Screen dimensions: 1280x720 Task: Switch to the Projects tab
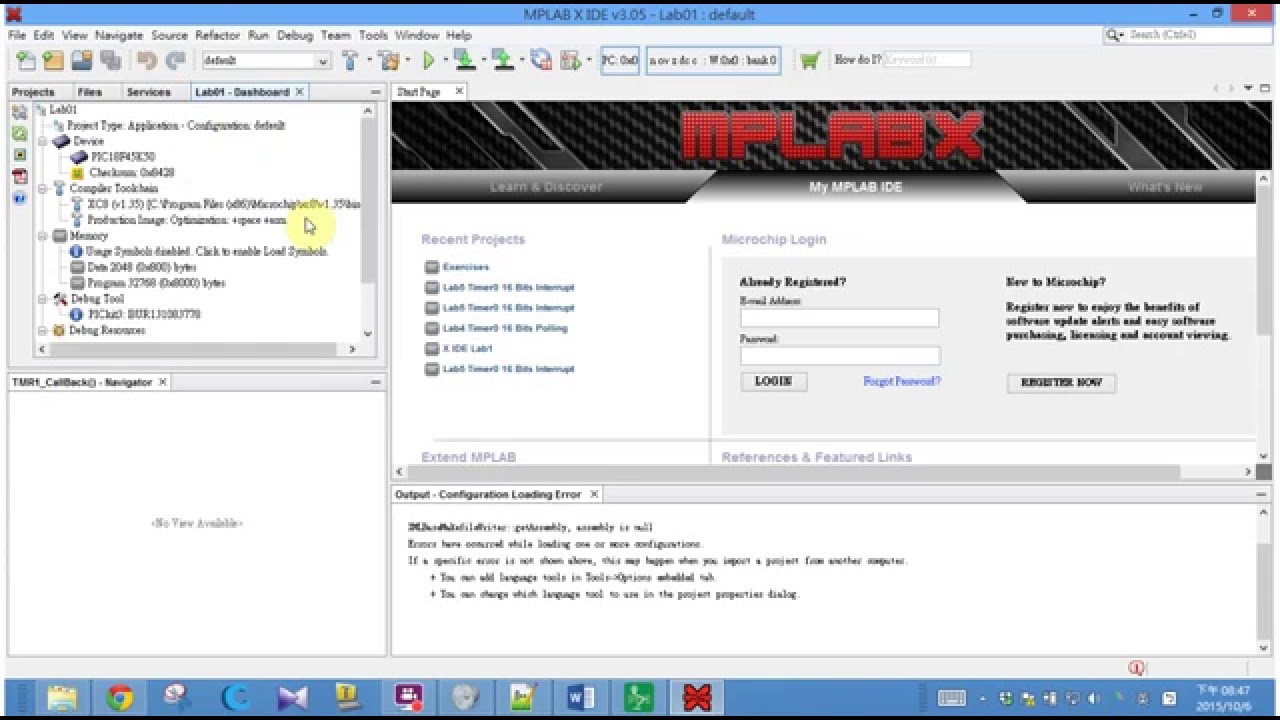(33, 92)
